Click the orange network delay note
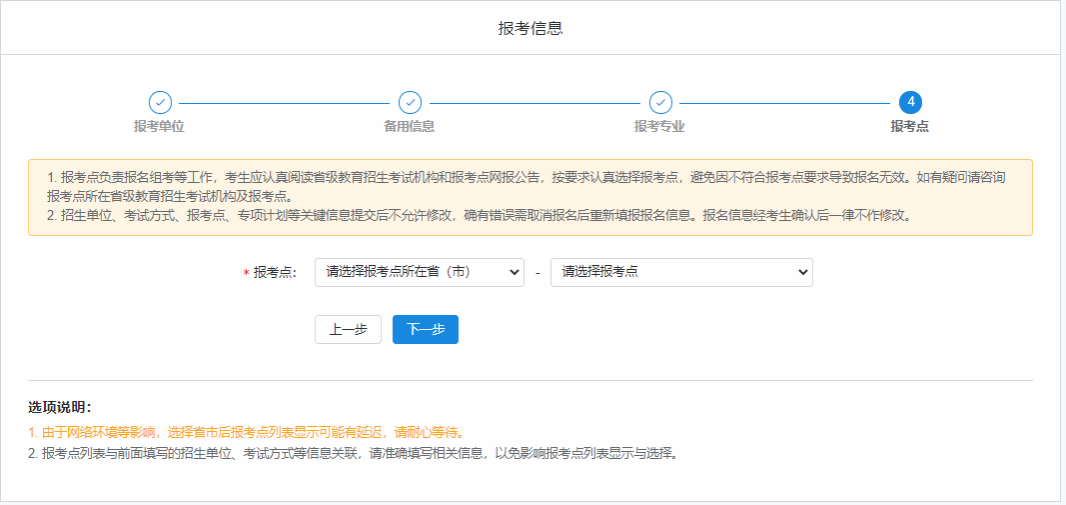1066x505 pixels. [x=246, y=432]
